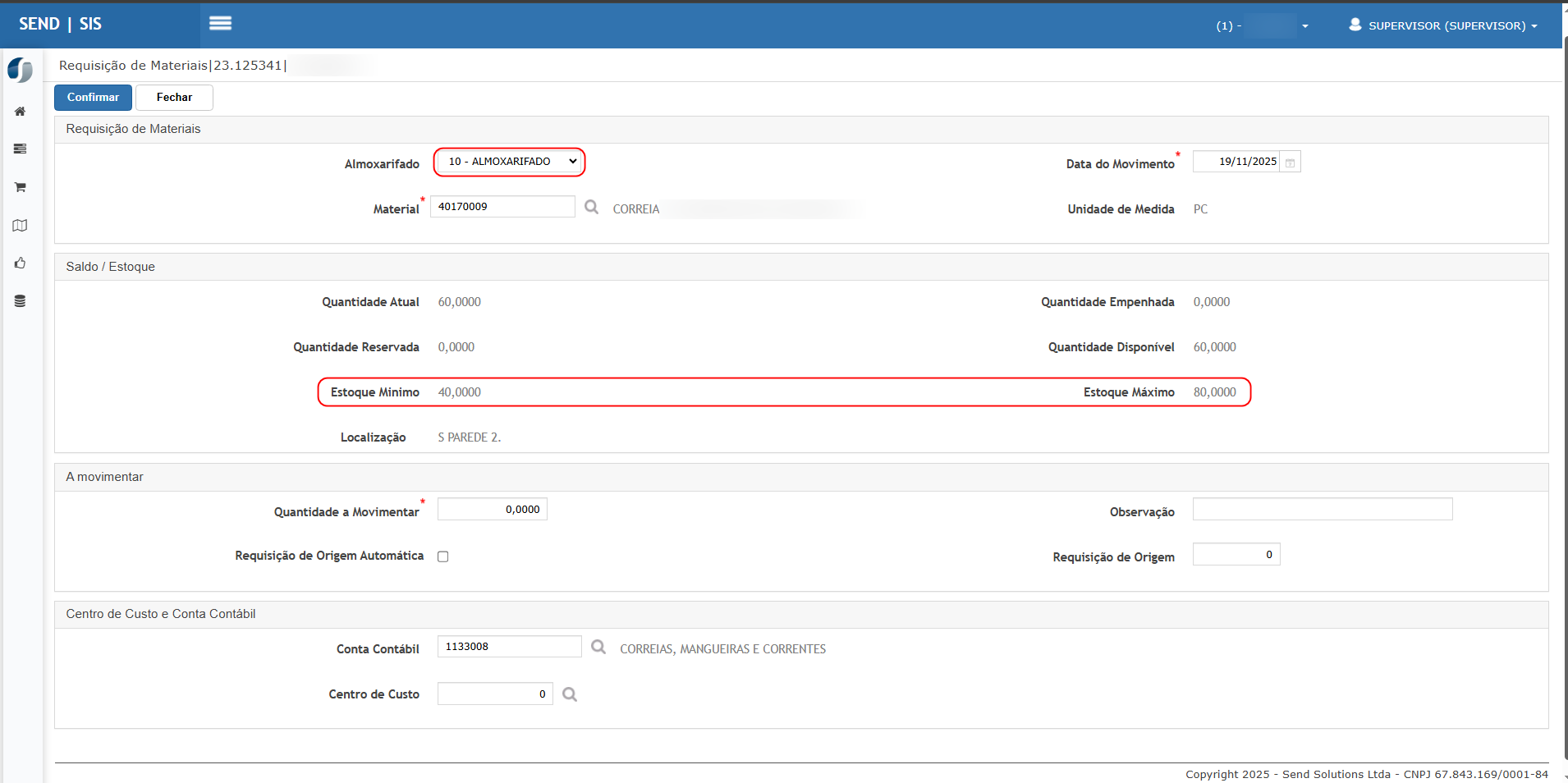Open the database stack sidebar icon

[20, 301]
